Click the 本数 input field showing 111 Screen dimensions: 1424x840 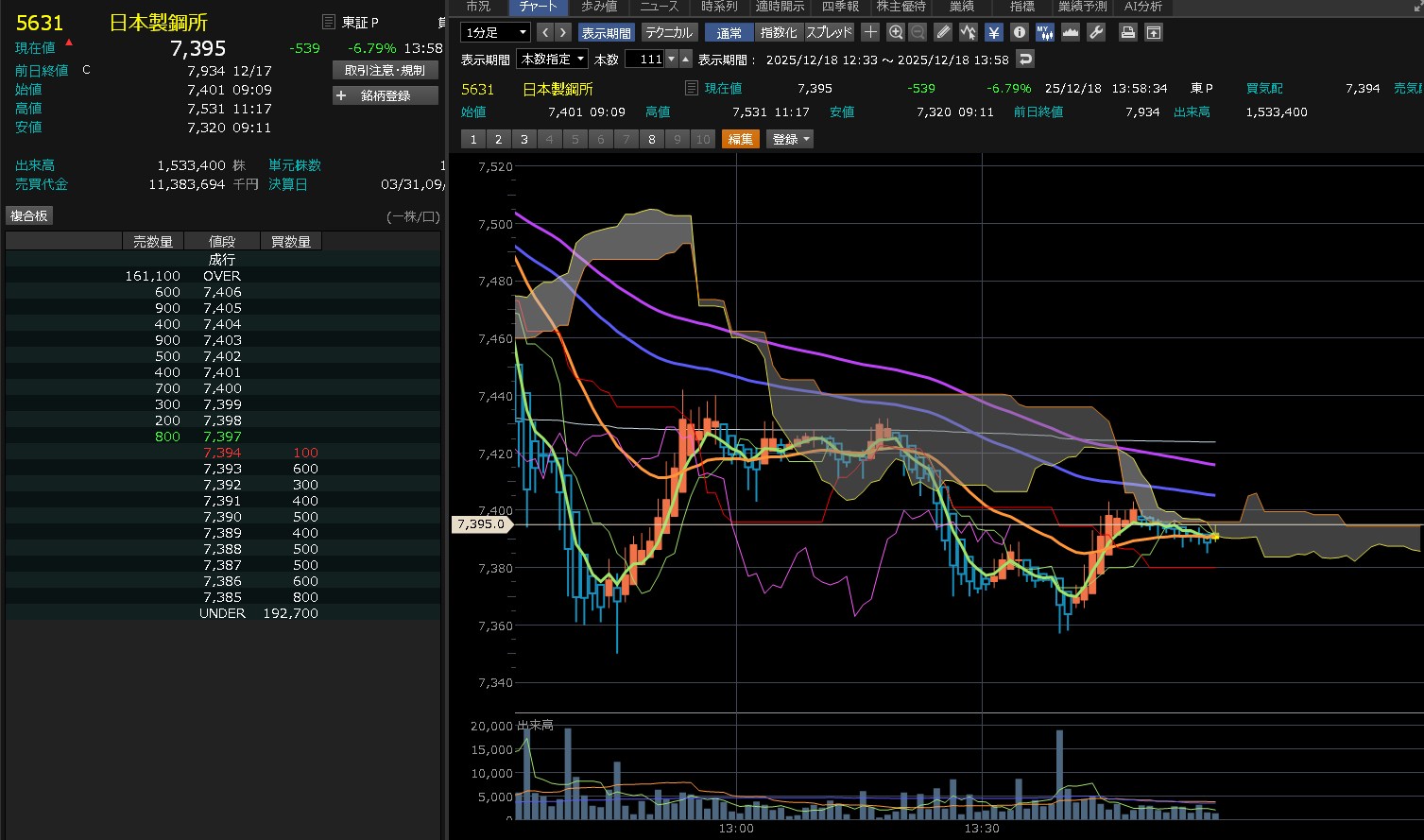pos(644,59)
